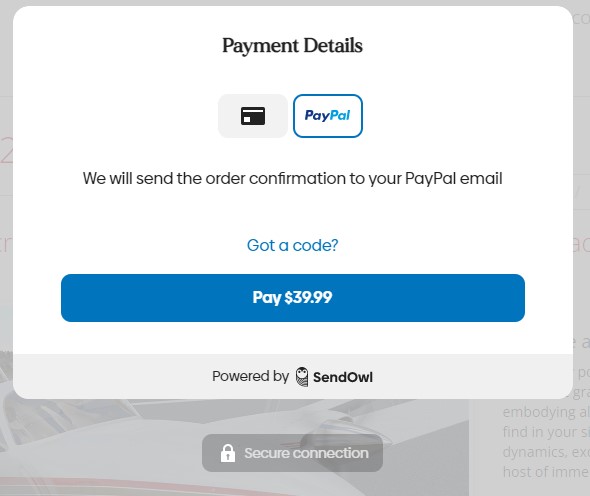Click the lock icon in Secure connection badge
This screenshot has height=496, width=590.
(x=228, y=453)
